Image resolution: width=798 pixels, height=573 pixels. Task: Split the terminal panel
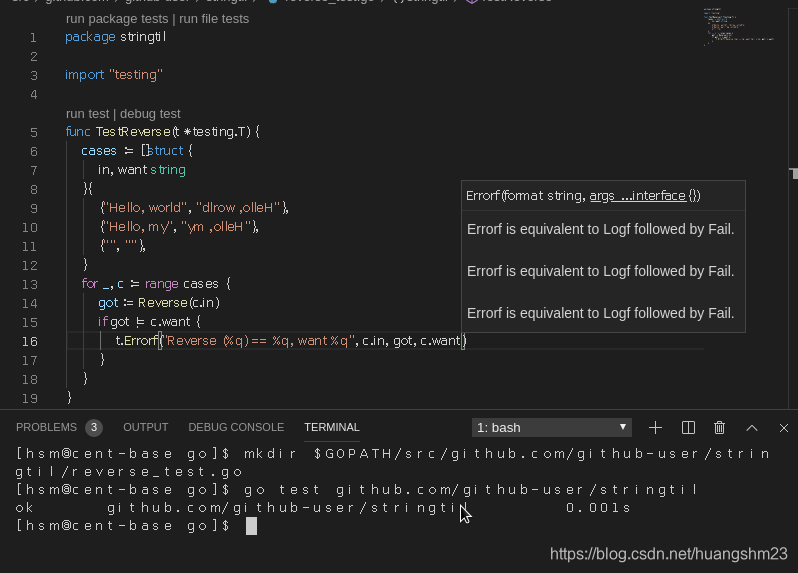[x=688, y=427]
